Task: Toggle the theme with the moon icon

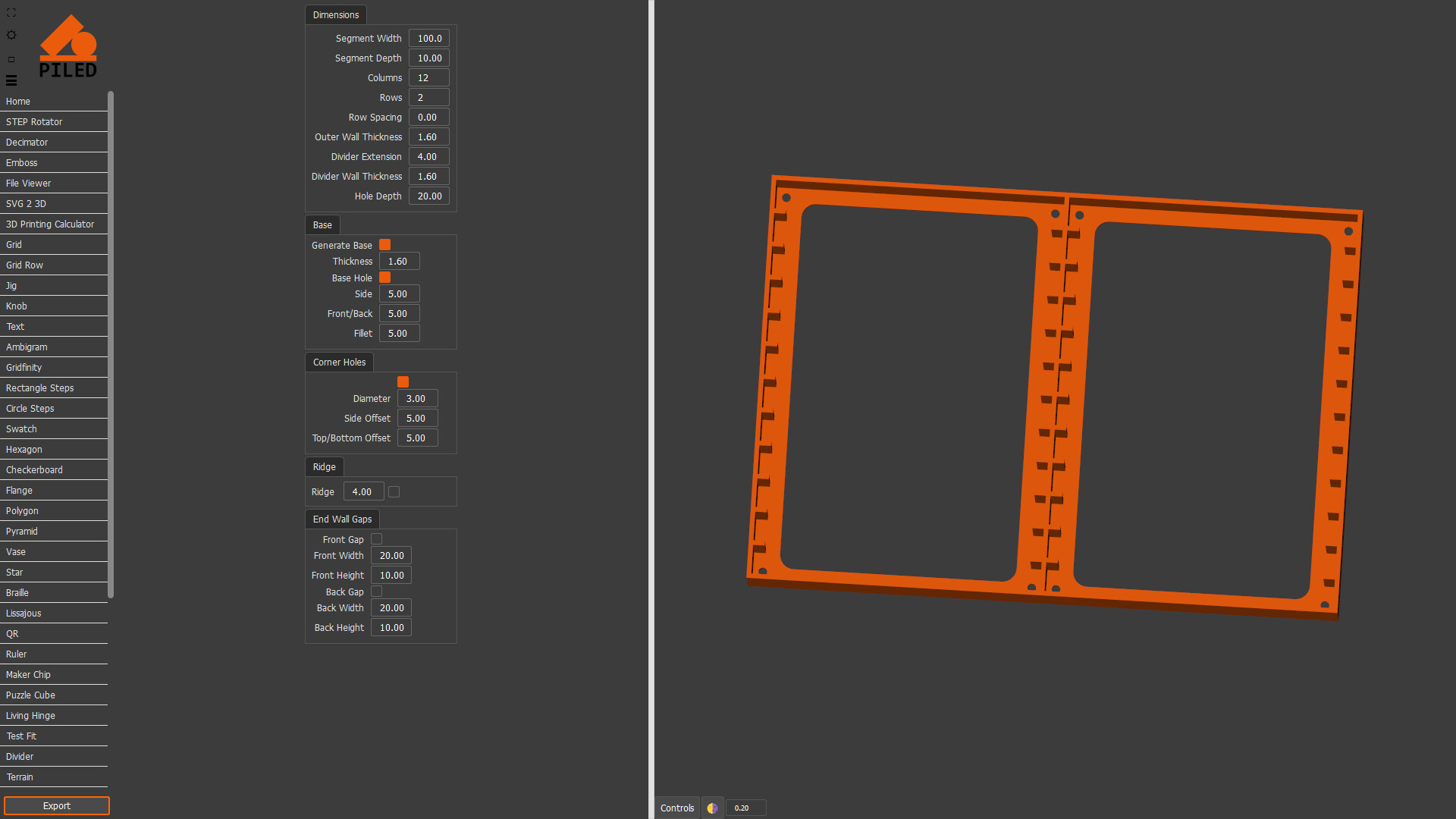Action: [x=712, y=808]
